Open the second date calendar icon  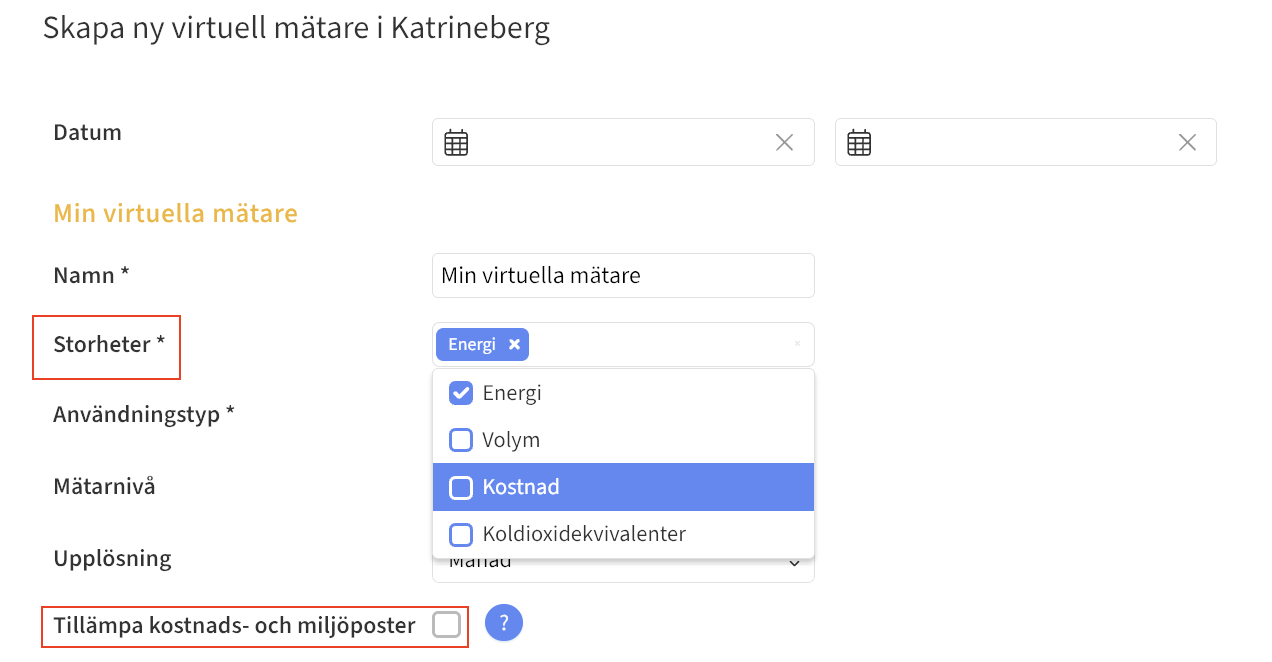(859, 143)
